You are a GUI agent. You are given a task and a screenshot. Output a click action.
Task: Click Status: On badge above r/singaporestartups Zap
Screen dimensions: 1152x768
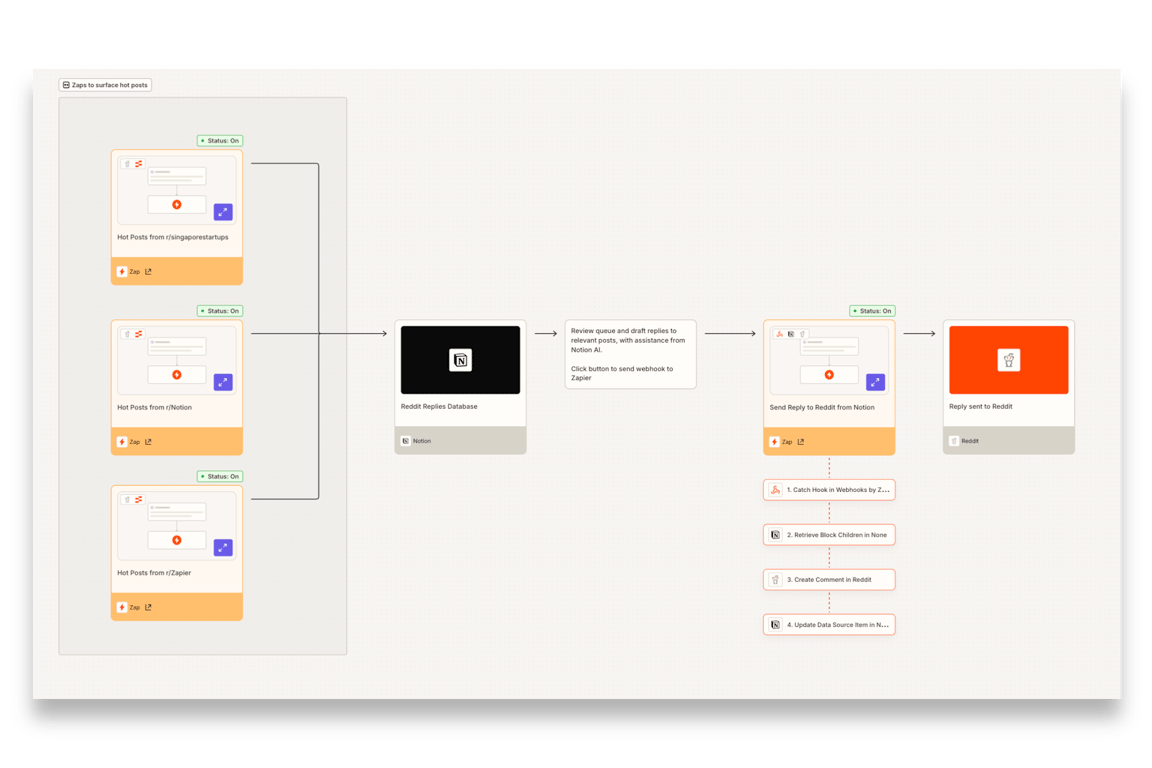[220, 140]
